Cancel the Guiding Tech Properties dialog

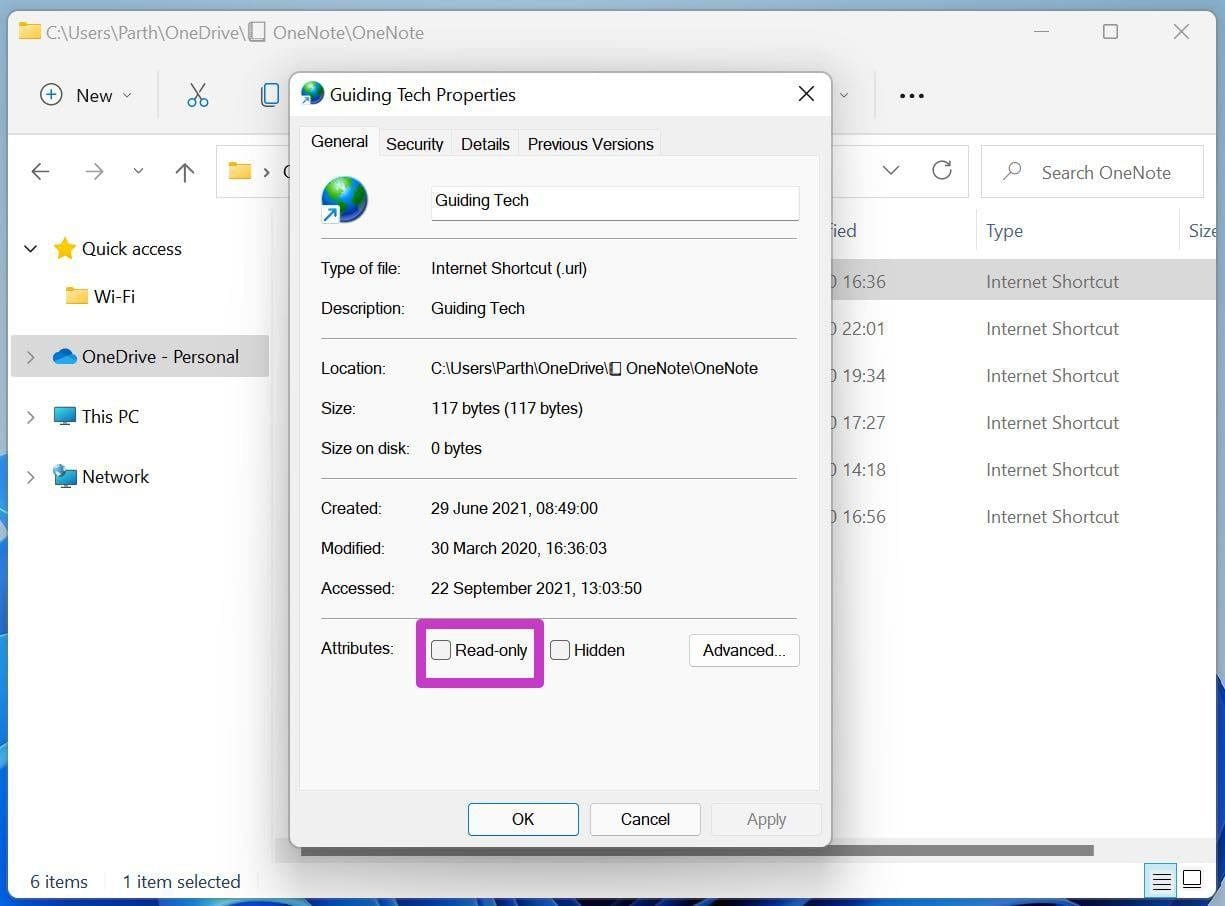645,819
